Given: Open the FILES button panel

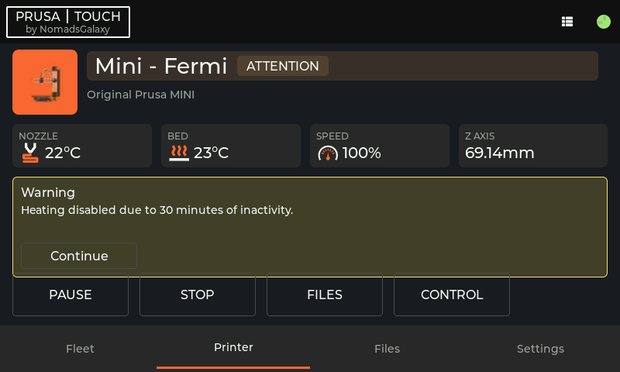Looking at the screenshot, I should point(325,295).
